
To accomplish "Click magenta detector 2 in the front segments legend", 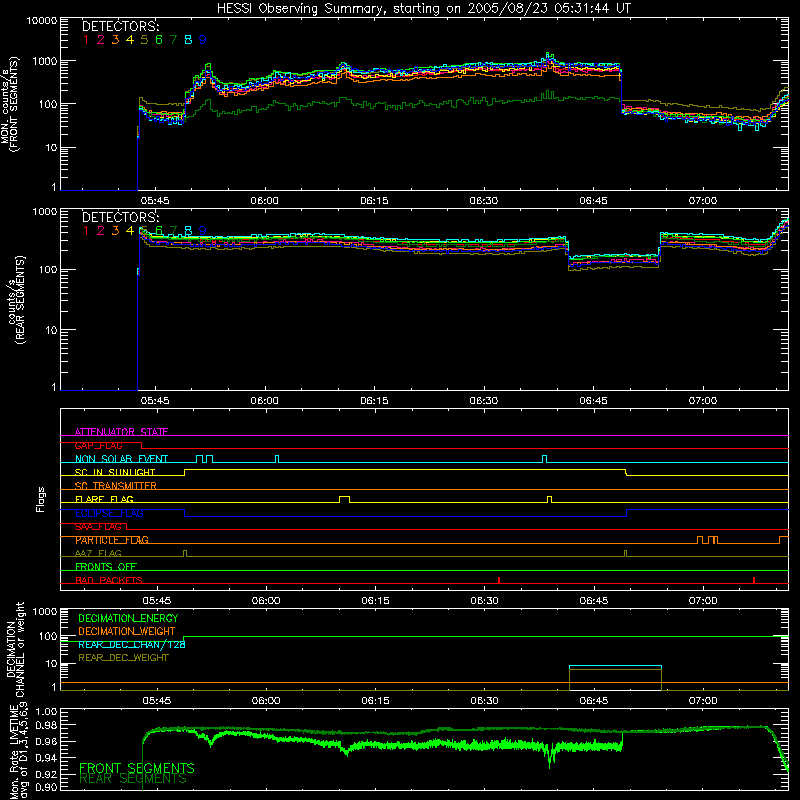I will click(101, 40).
